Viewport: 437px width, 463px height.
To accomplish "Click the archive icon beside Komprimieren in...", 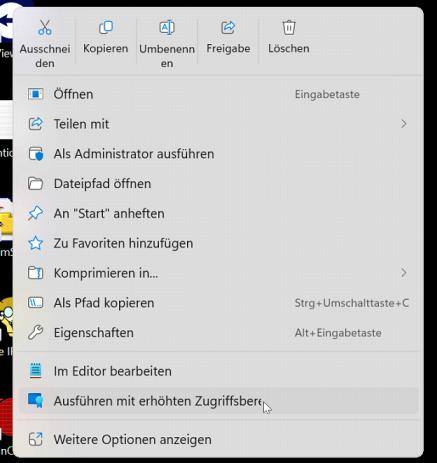I will (x=35, y=273).
